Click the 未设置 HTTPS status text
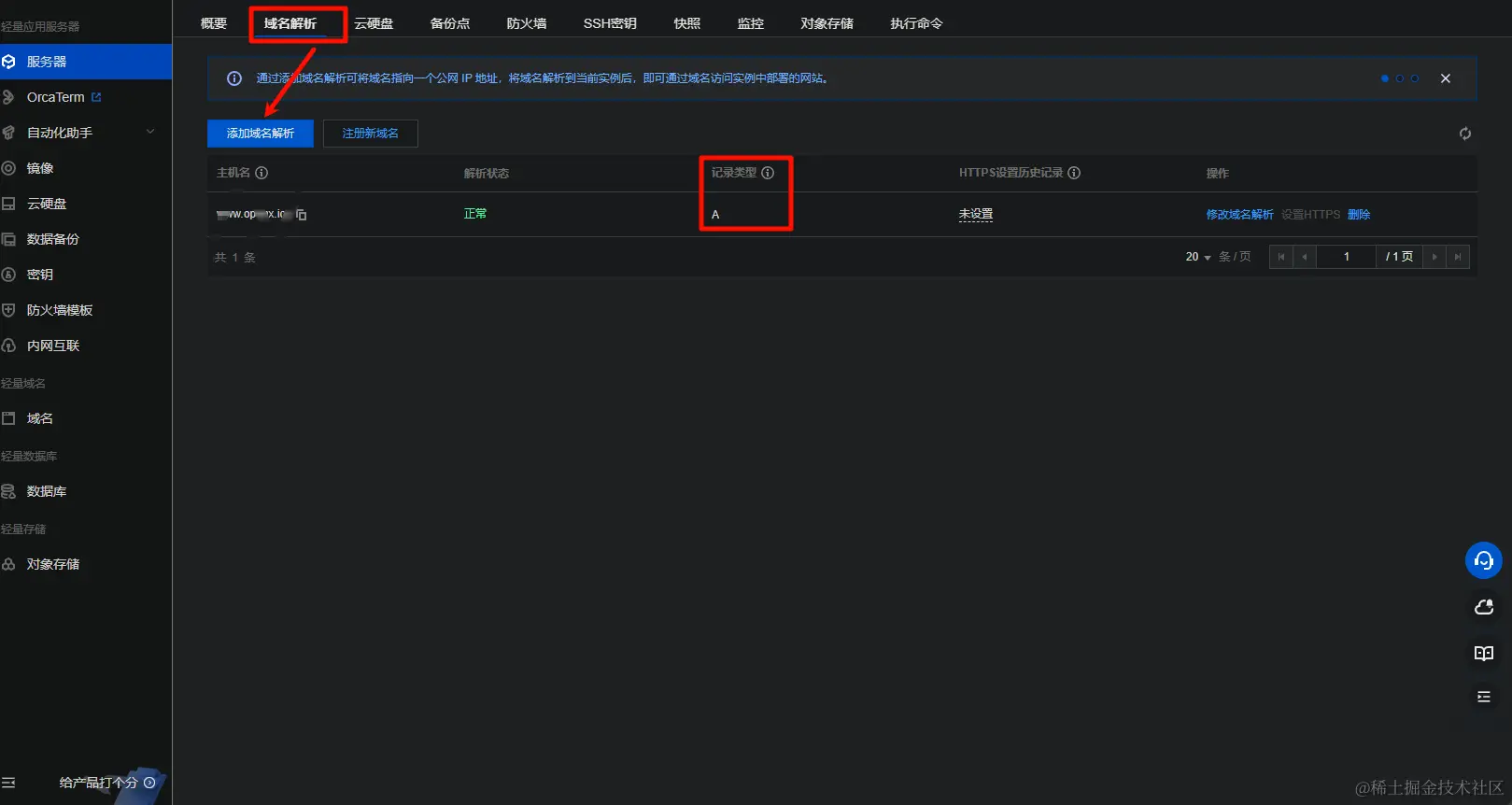Screen dimensions: 1512x805 point(976,215)
